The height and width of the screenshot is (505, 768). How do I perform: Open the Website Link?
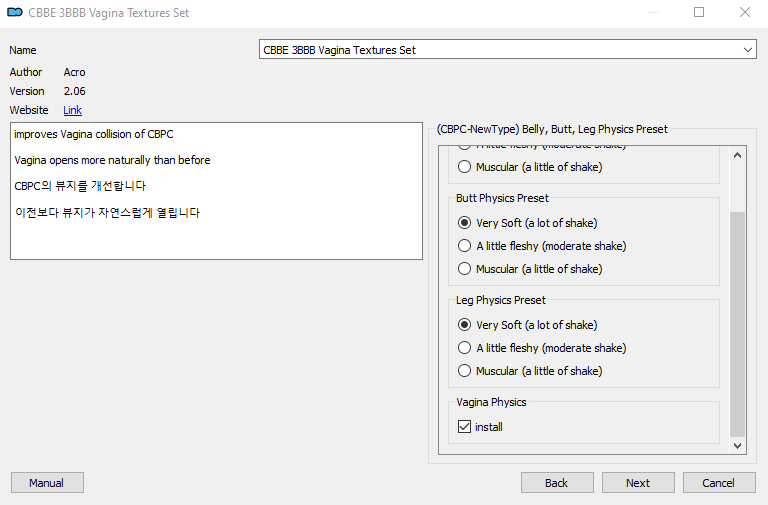(x=72, y=110)
